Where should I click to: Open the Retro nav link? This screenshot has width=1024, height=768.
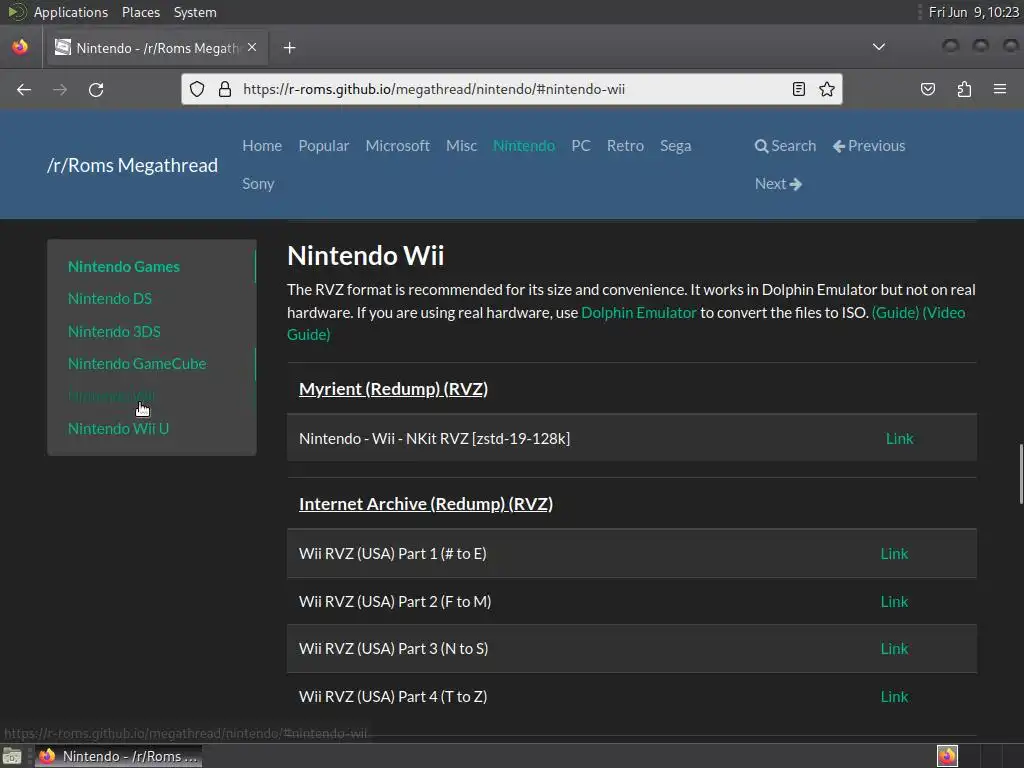coord(625,146)
